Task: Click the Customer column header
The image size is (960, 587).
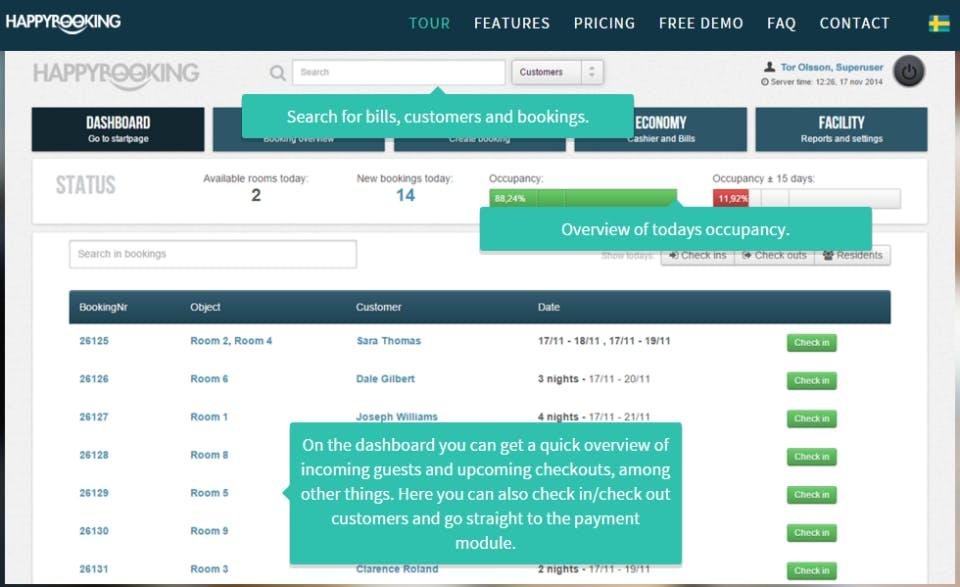Action: tap(378, 307)
